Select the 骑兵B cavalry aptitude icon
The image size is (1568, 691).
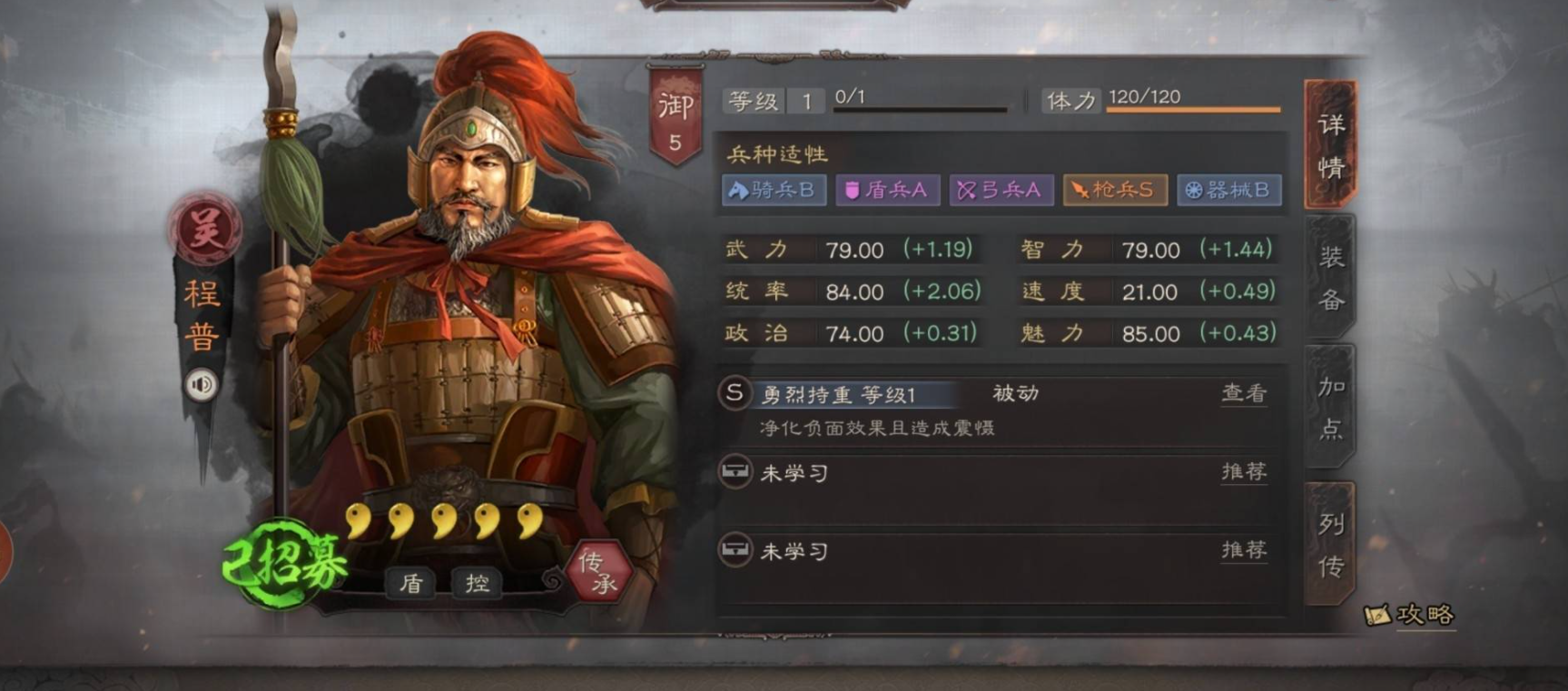tap(774, 190)
